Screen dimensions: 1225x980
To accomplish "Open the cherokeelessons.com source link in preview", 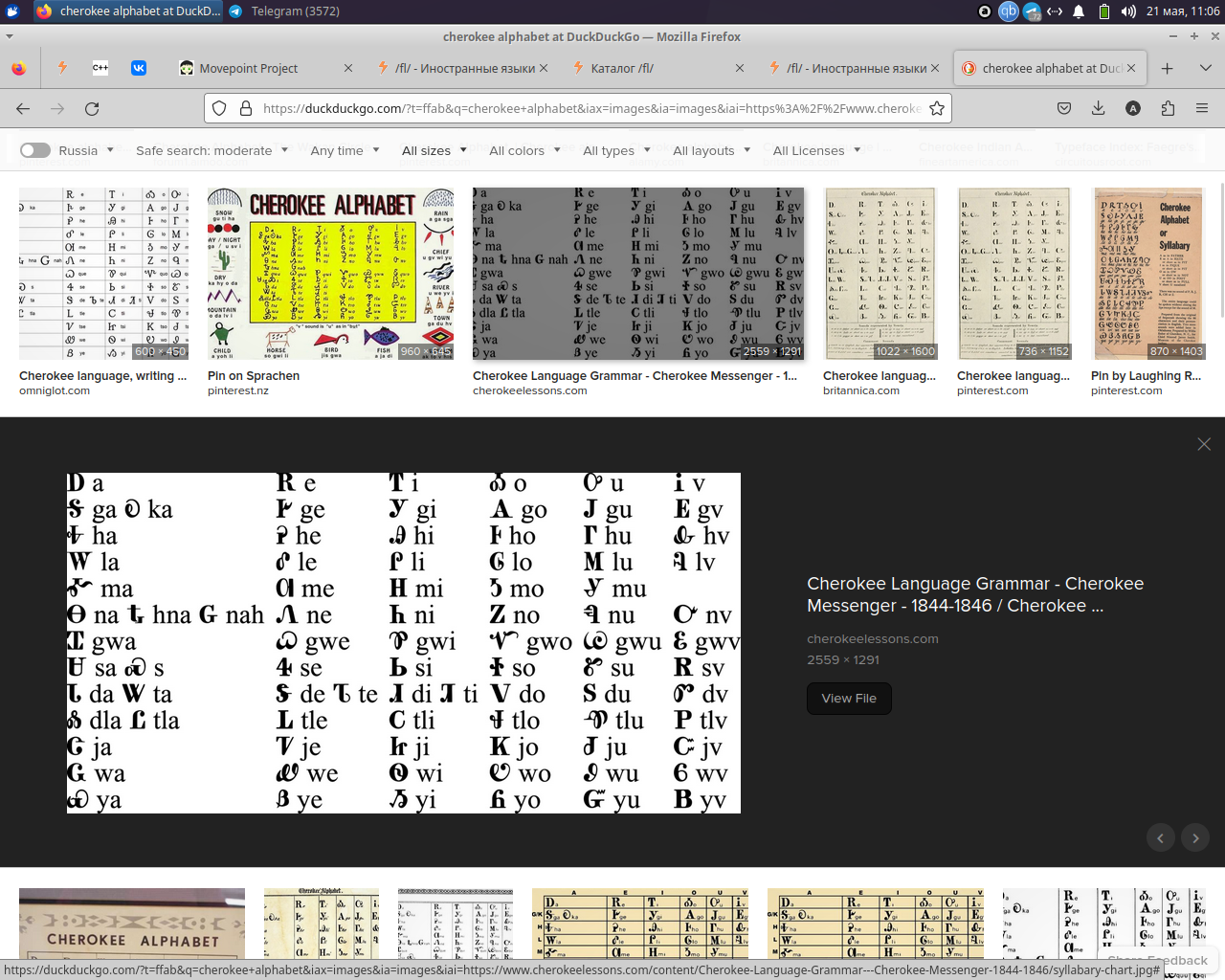I will [872, 638].
